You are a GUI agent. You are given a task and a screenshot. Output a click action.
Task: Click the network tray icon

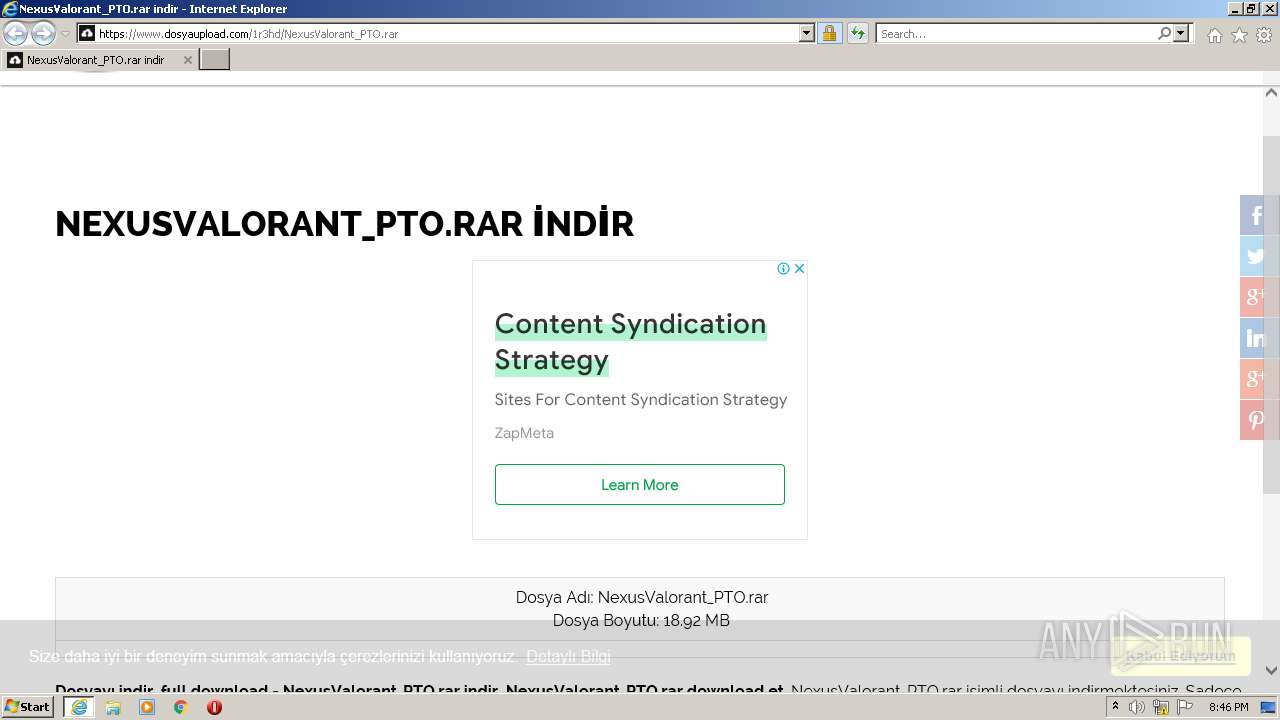tap(1161, 707)
